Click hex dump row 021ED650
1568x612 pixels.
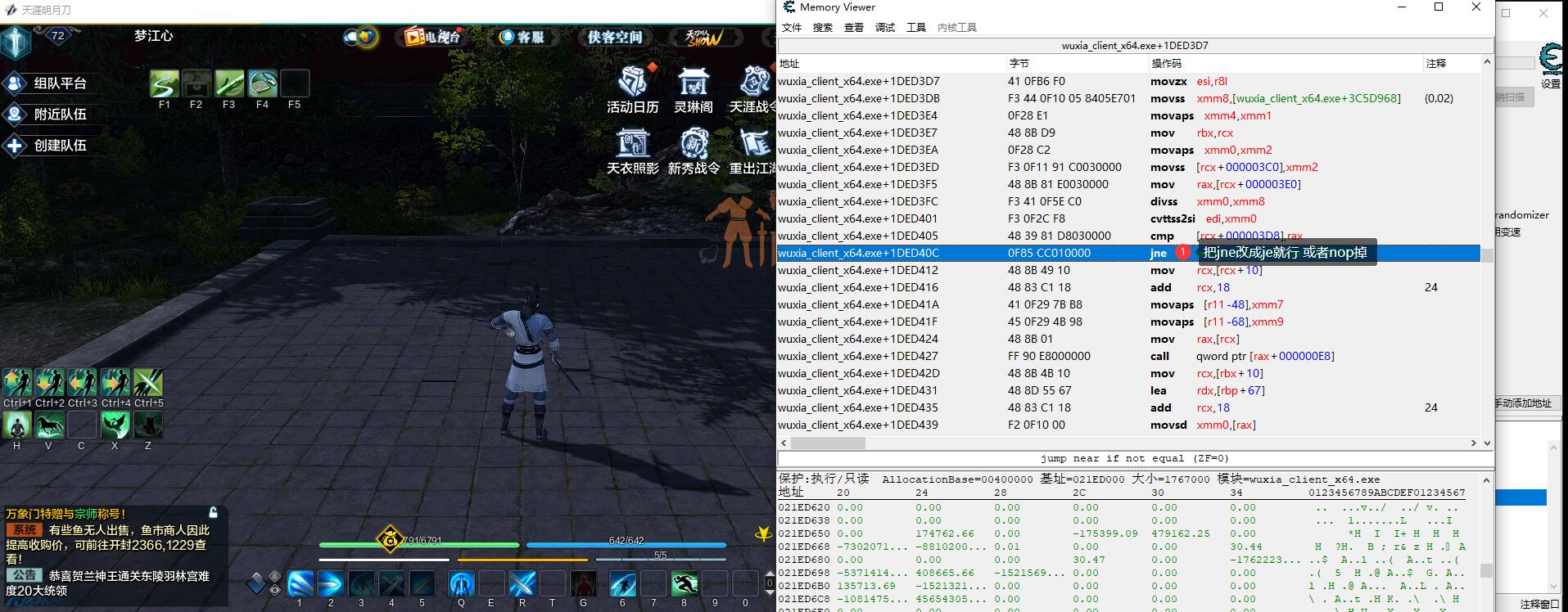coord(1122,533)
